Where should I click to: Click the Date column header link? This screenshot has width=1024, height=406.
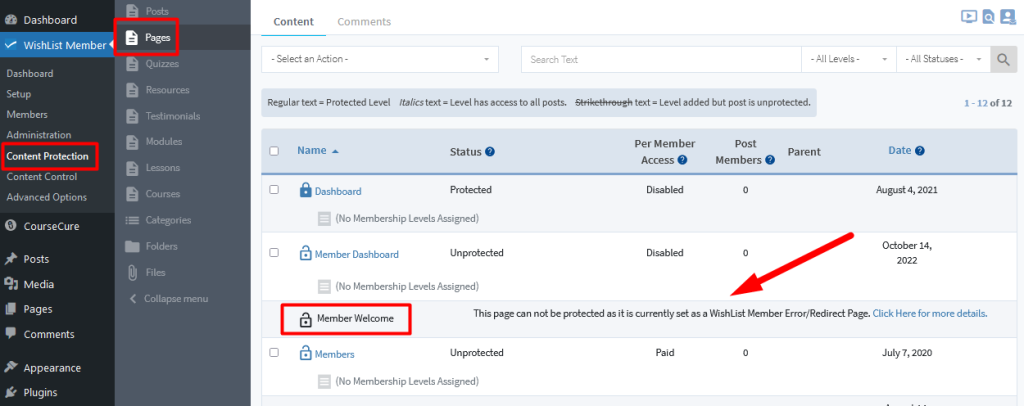click(x=899, y=150)
